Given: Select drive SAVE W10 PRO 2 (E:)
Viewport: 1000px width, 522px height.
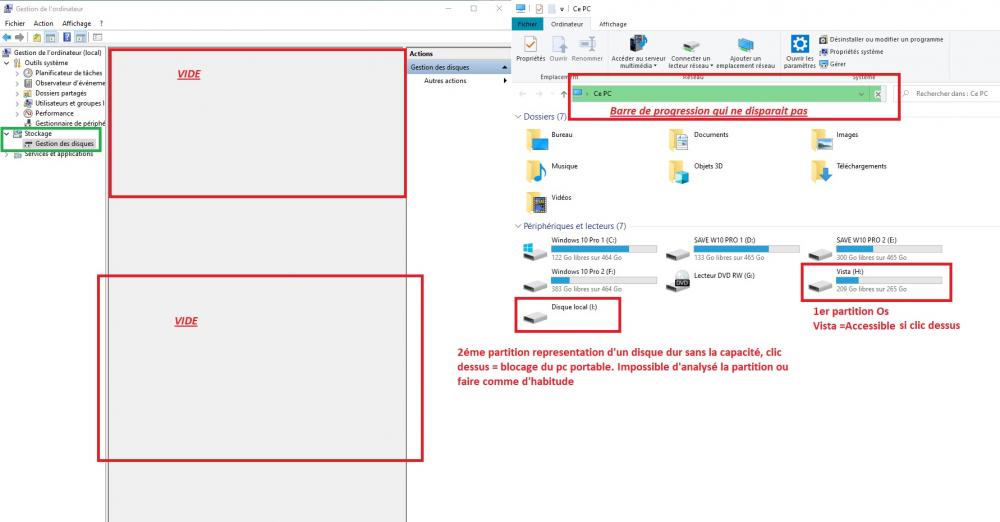Looking at the screenshot, I should [x=875, y=249].
